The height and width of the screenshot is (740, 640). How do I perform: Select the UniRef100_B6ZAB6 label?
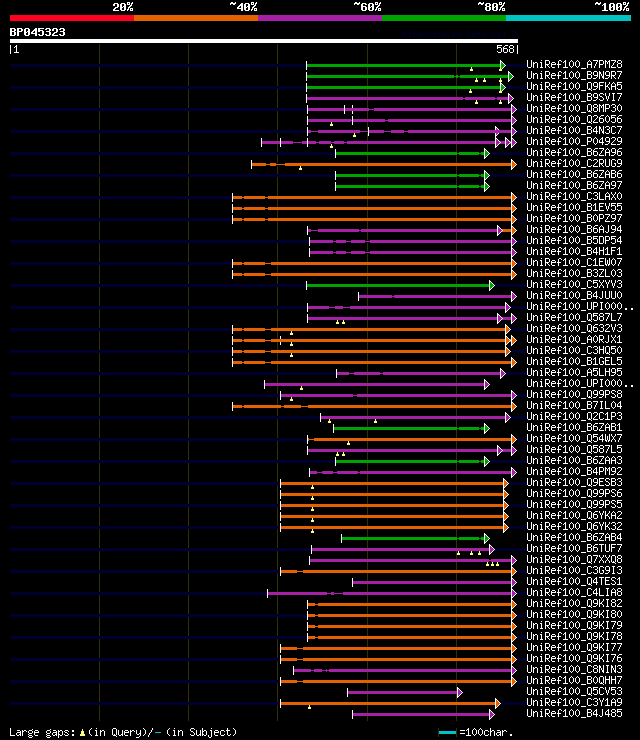pyautogui.click(x=574, y=174)
